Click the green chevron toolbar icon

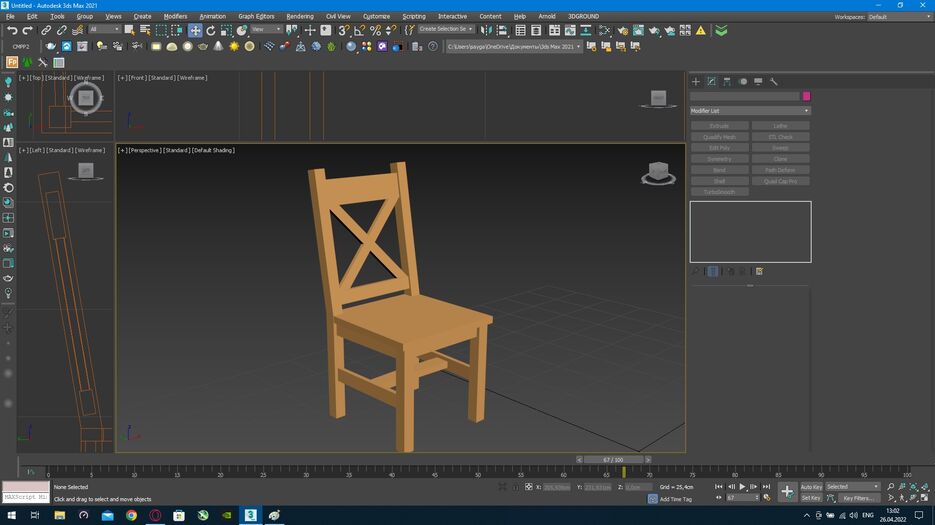[x=721, y=30]
